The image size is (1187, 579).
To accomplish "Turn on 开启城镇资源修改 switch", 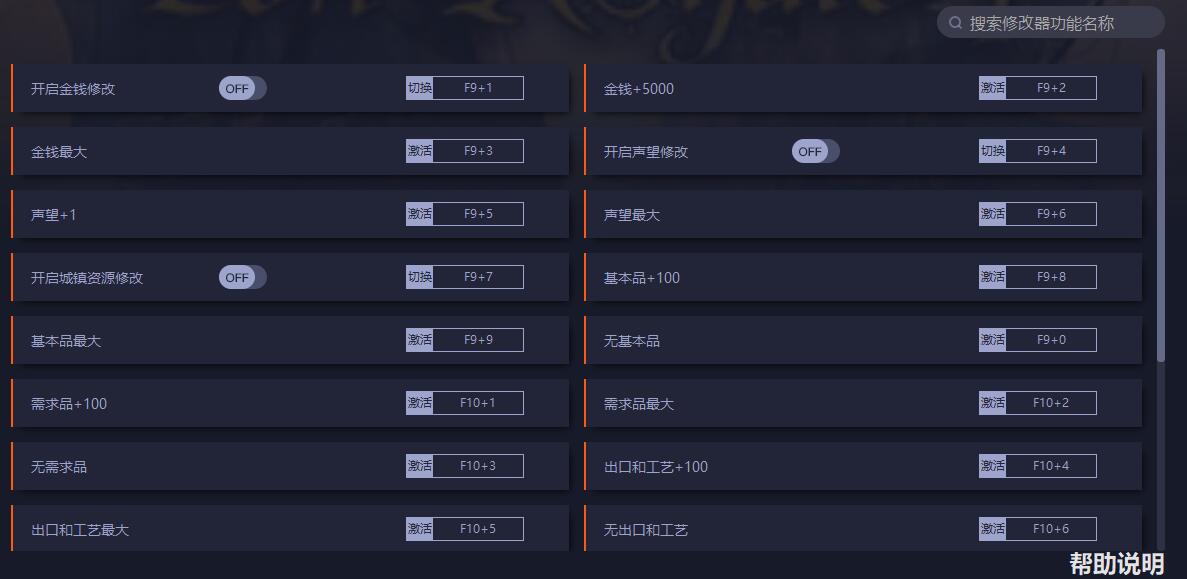I will [242, 277].
